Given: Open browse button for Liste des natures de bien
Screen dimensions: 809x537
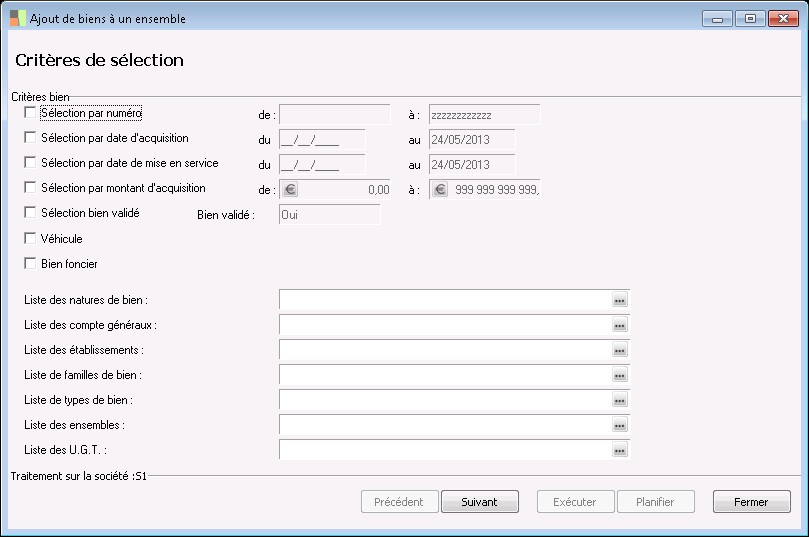Looking at the screenshot, I should pyautogui.click(x=620, y=300).
